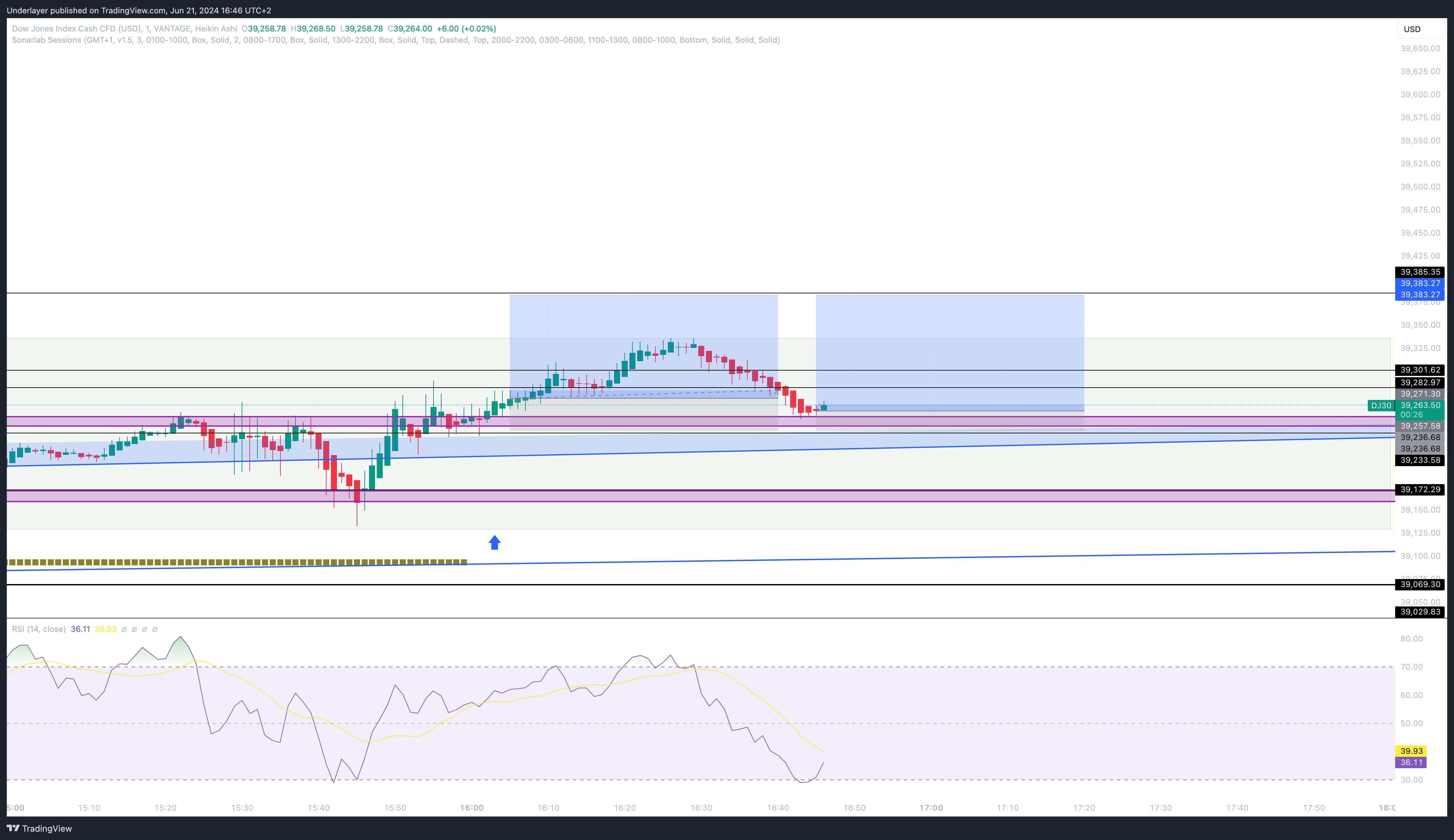
Task: Select the blue up arrow marker on chart
Action: (x=494, y=542)
